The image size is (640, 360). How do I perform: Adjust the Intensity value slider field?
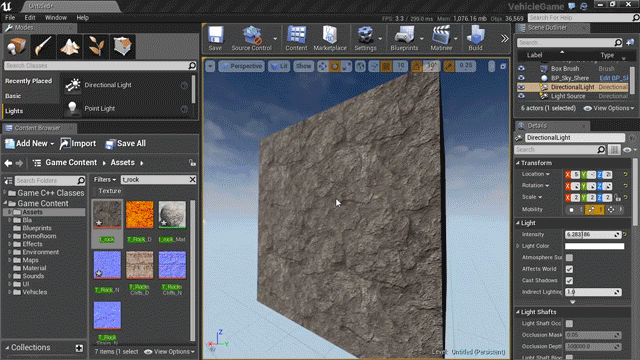(x=593, y=235)
